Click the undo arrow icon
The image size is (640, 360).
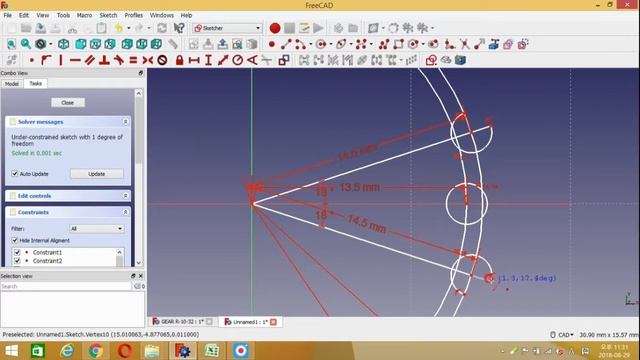(118, 28)
